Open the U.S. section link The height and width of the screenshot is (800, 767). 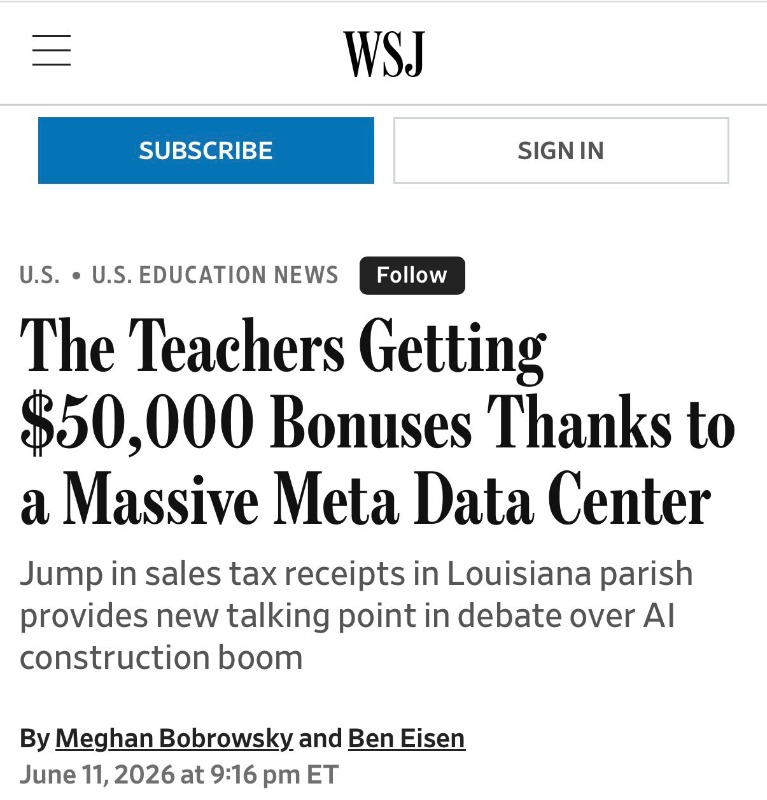pyautogui.click(x=39, y=275)
